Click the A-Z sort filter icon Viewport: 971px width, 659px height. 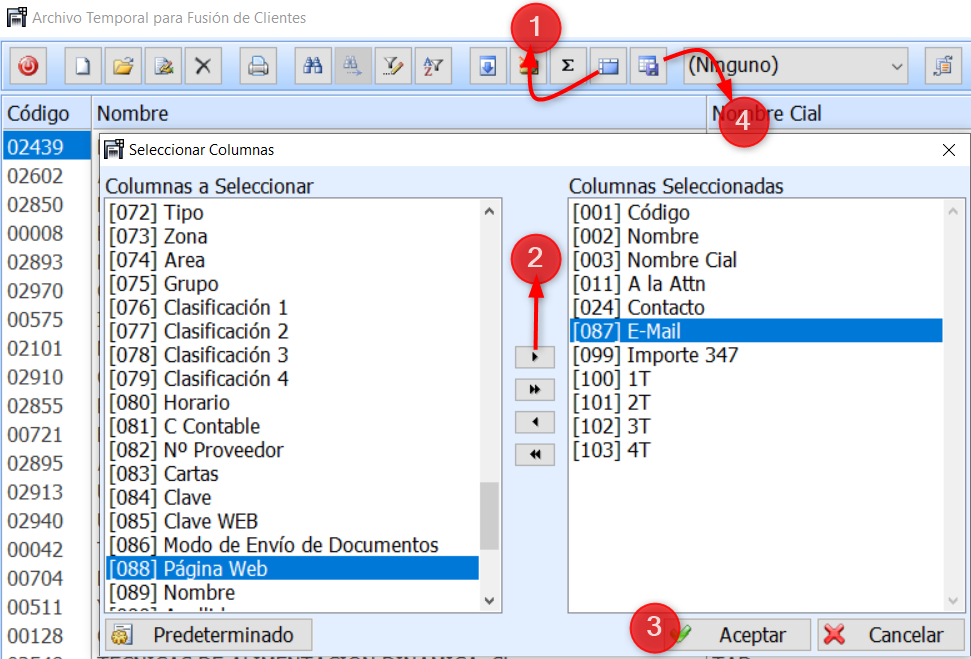tap(433, 67)
